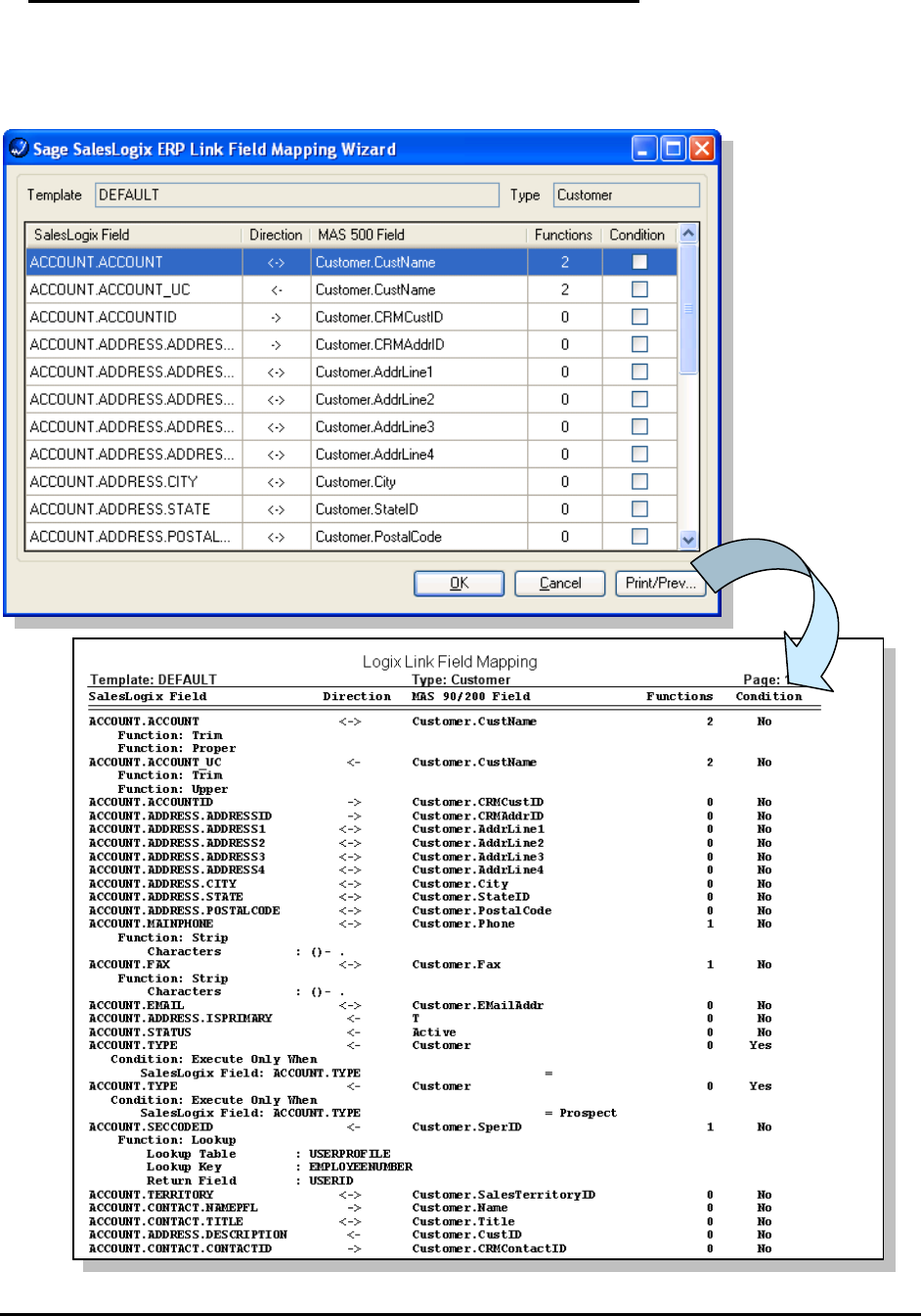
Task: Tick Condition checkbox for ACCOUNT.ACCOUNT row
Action: point(639,262)
